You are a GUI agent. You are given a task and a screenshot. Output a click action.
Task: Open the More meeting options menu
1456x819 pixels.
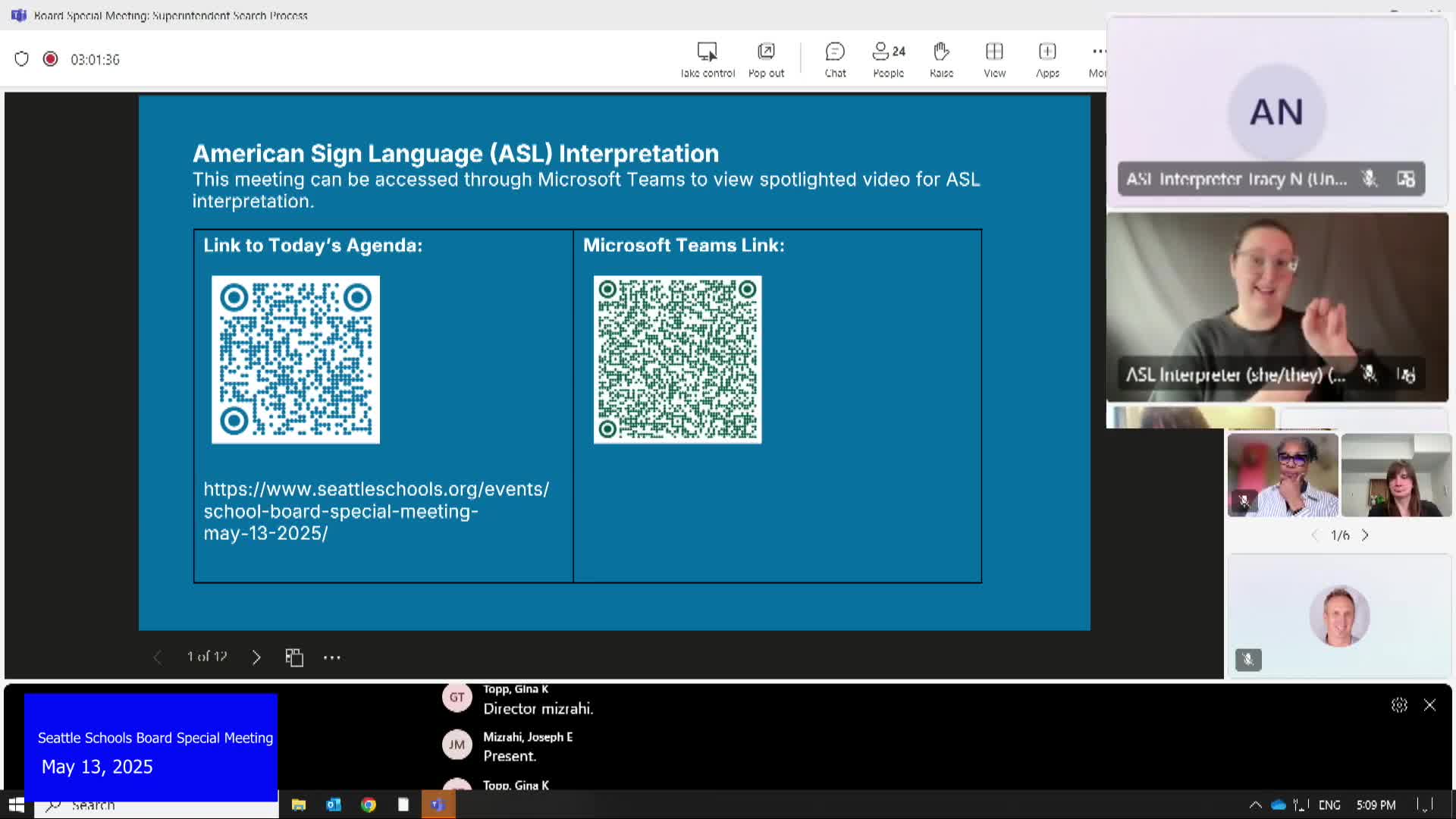pyautogui.click(x=1098, y=59)
